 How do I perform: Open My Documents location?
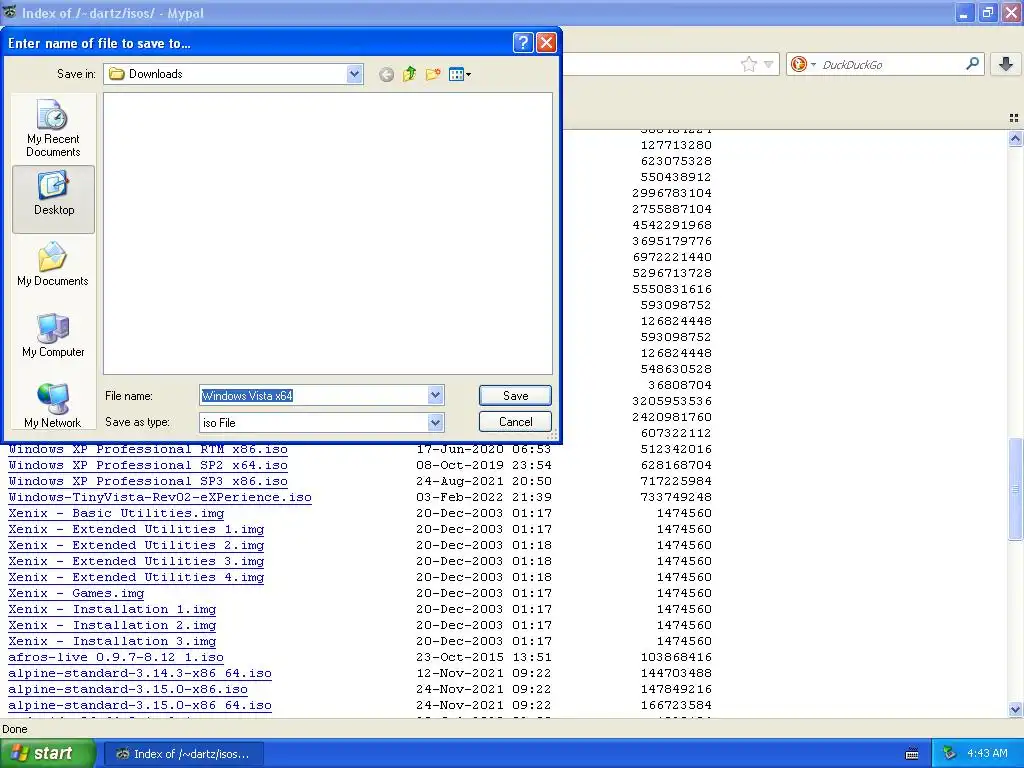pyautogui.click(x=53, y=263)
